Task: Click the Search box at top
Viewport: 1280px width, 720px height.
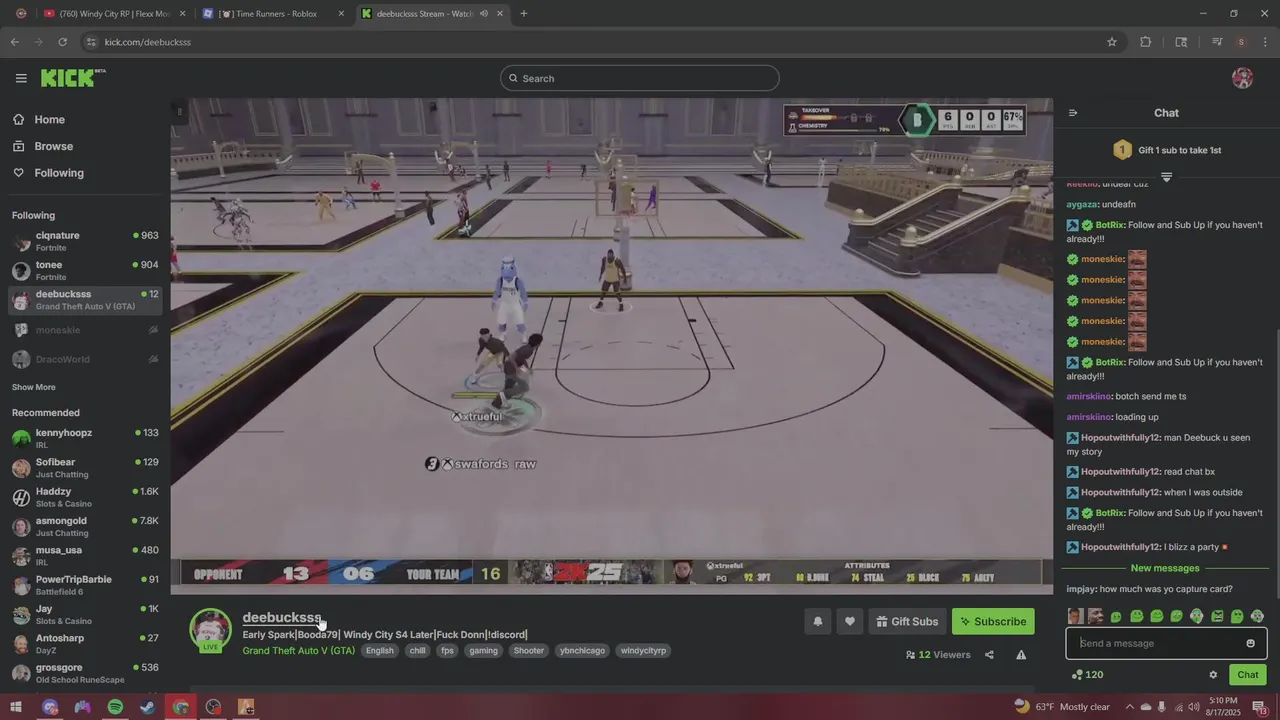Action: (640, 78)
